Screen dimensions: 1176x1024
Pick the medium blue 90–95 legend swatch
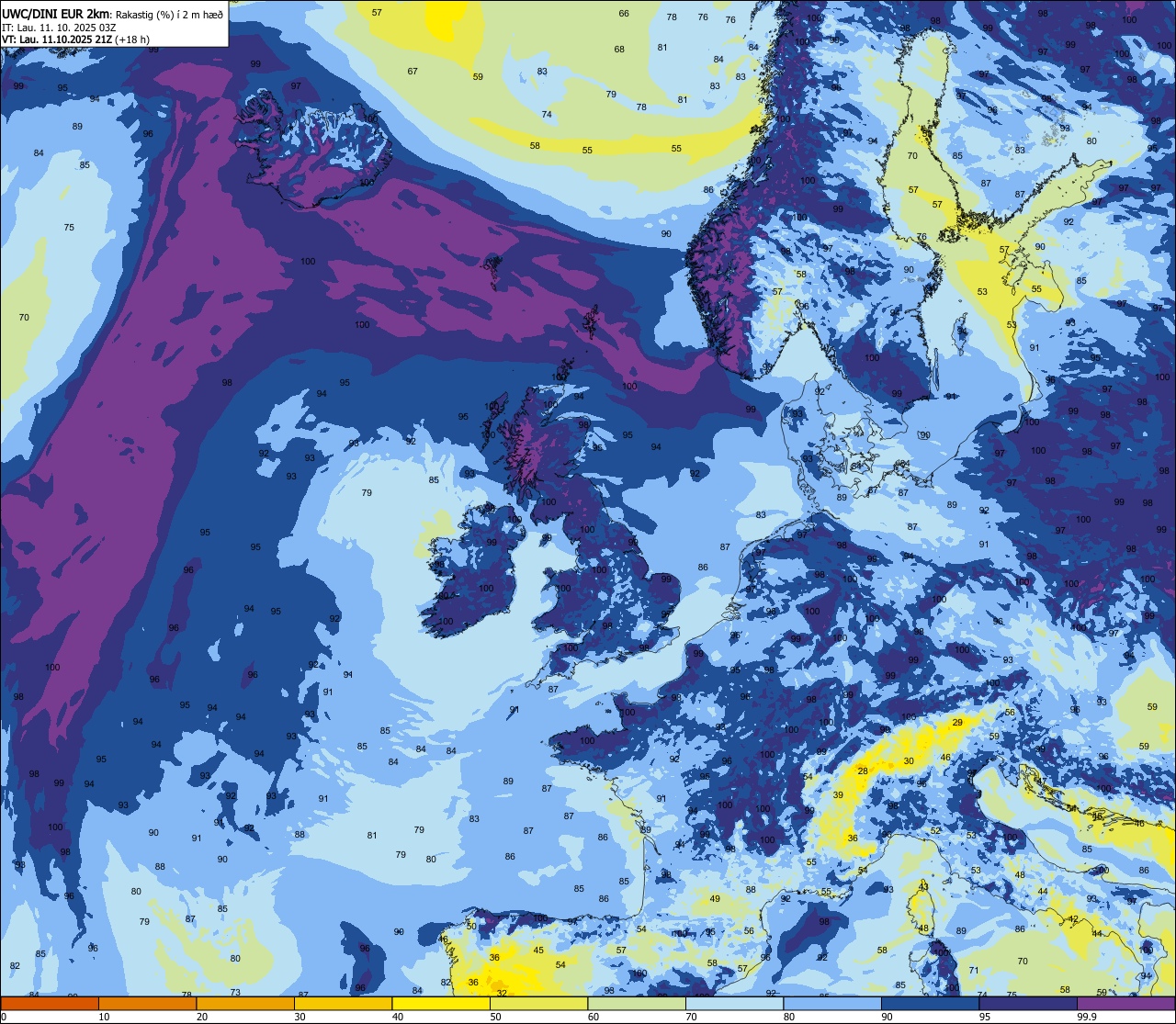pos(930,1004)
